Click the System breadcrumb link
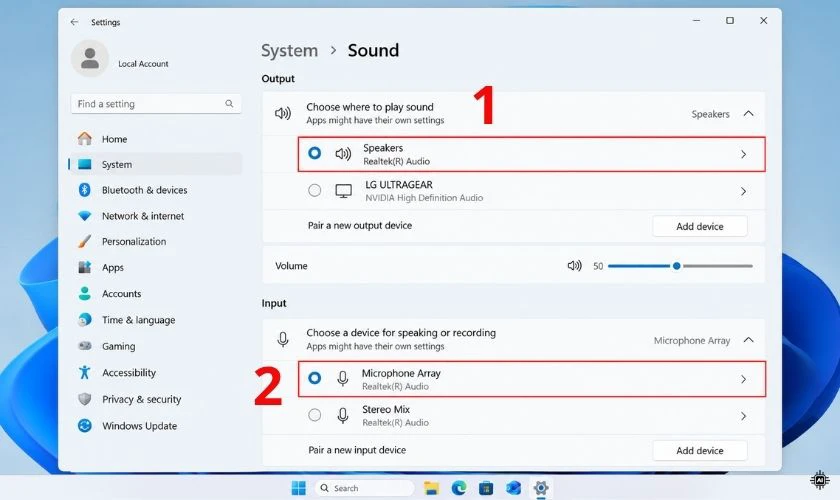The width and height of the screenshot is (840, 500). tap(289, 50)
